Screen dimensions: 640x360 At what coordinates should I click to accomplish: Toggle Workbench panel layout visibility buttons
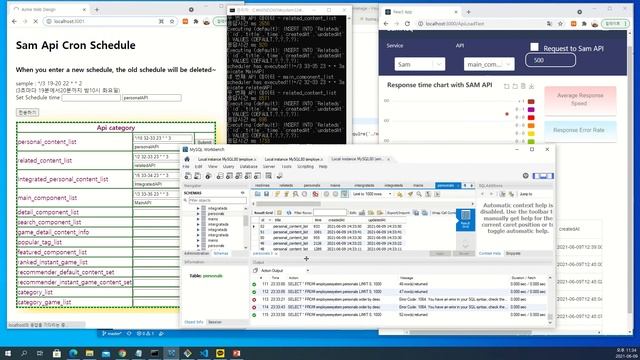coord(543,176)
